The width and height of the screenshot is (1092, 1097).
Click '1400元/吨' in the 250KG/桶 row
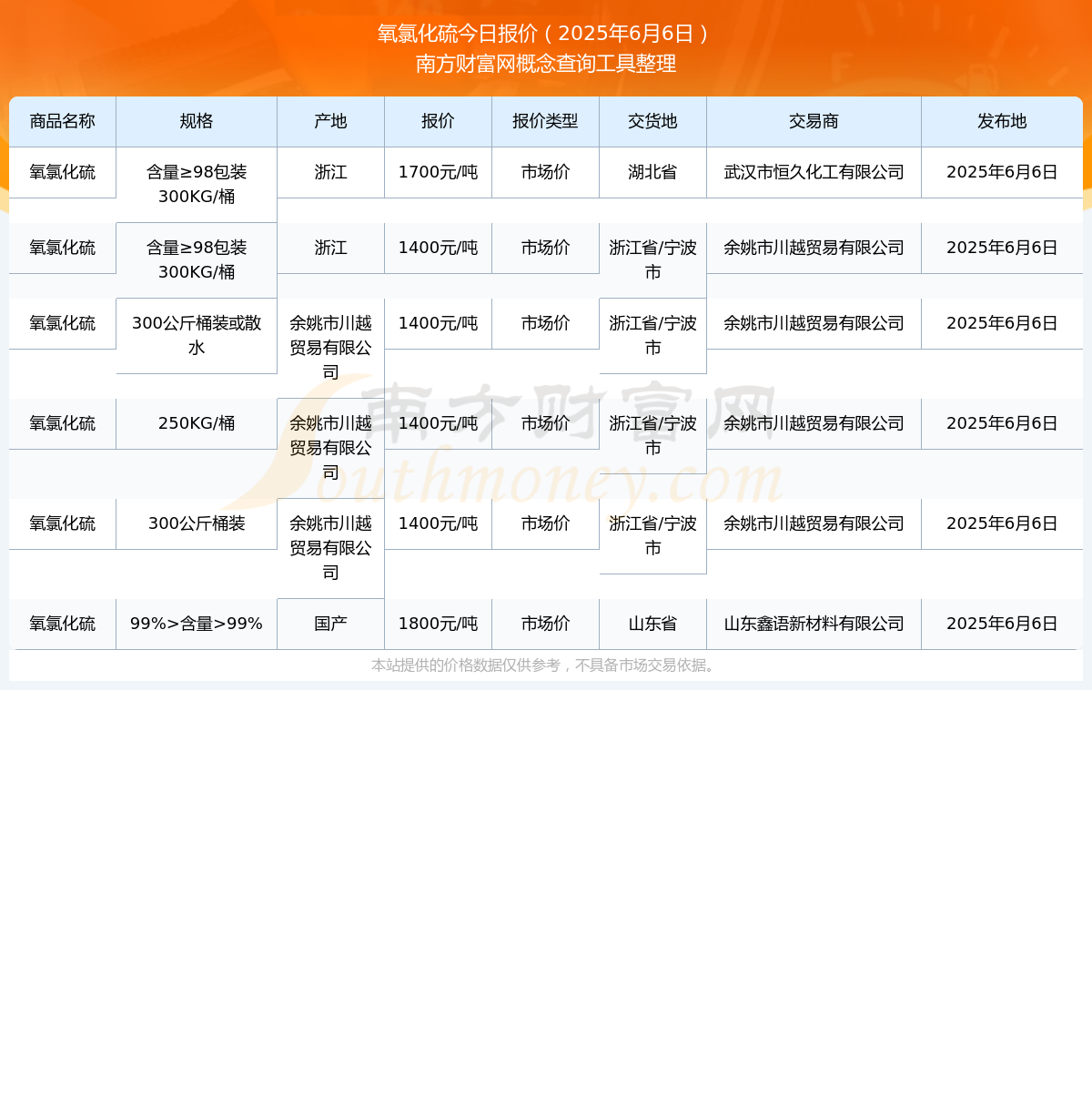438,423
